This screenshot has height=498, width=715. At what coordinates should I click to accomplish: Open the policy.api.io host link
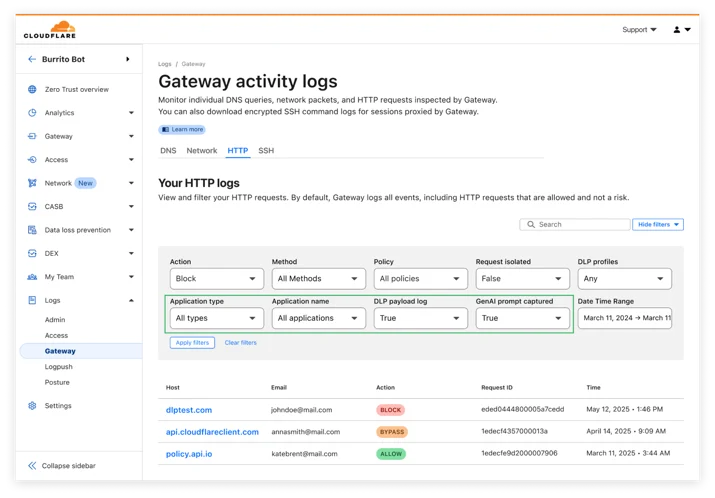pos(189,454)
